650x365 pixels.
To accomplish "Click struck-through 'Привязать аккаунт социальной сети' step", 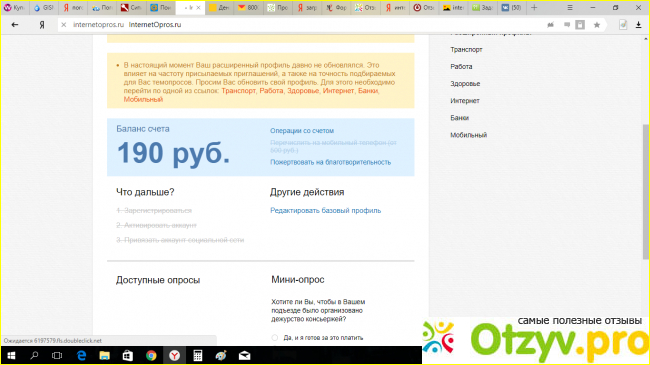I will pos(184,240).
